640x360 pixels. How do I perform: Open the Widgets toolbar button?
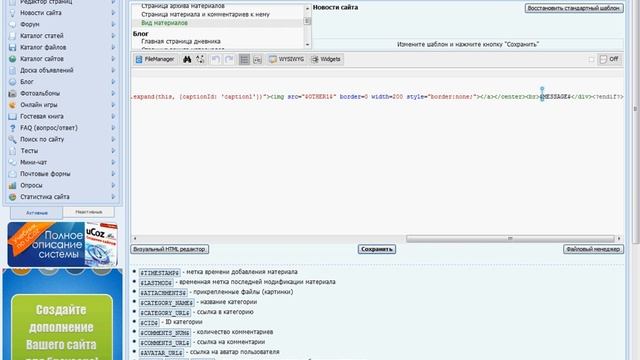click(326, 59)
